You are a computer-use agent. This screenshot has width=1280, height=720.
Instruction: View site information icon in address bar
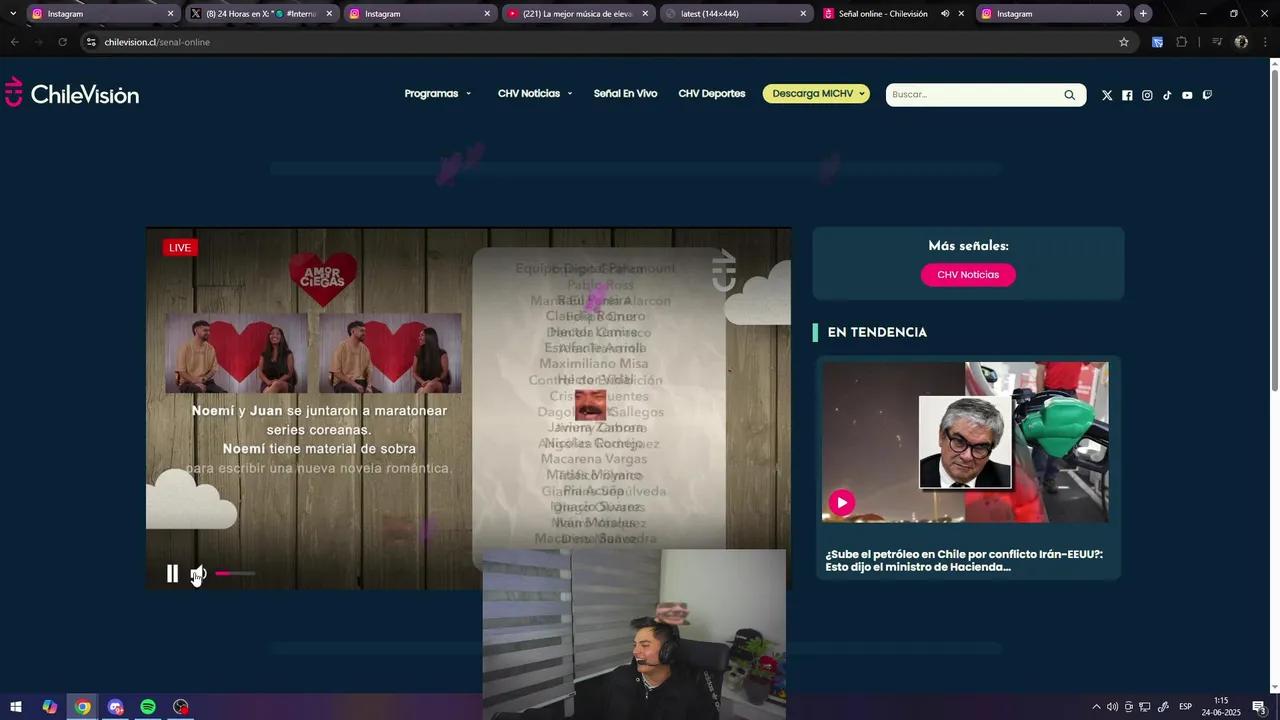(x=91, y=42)
